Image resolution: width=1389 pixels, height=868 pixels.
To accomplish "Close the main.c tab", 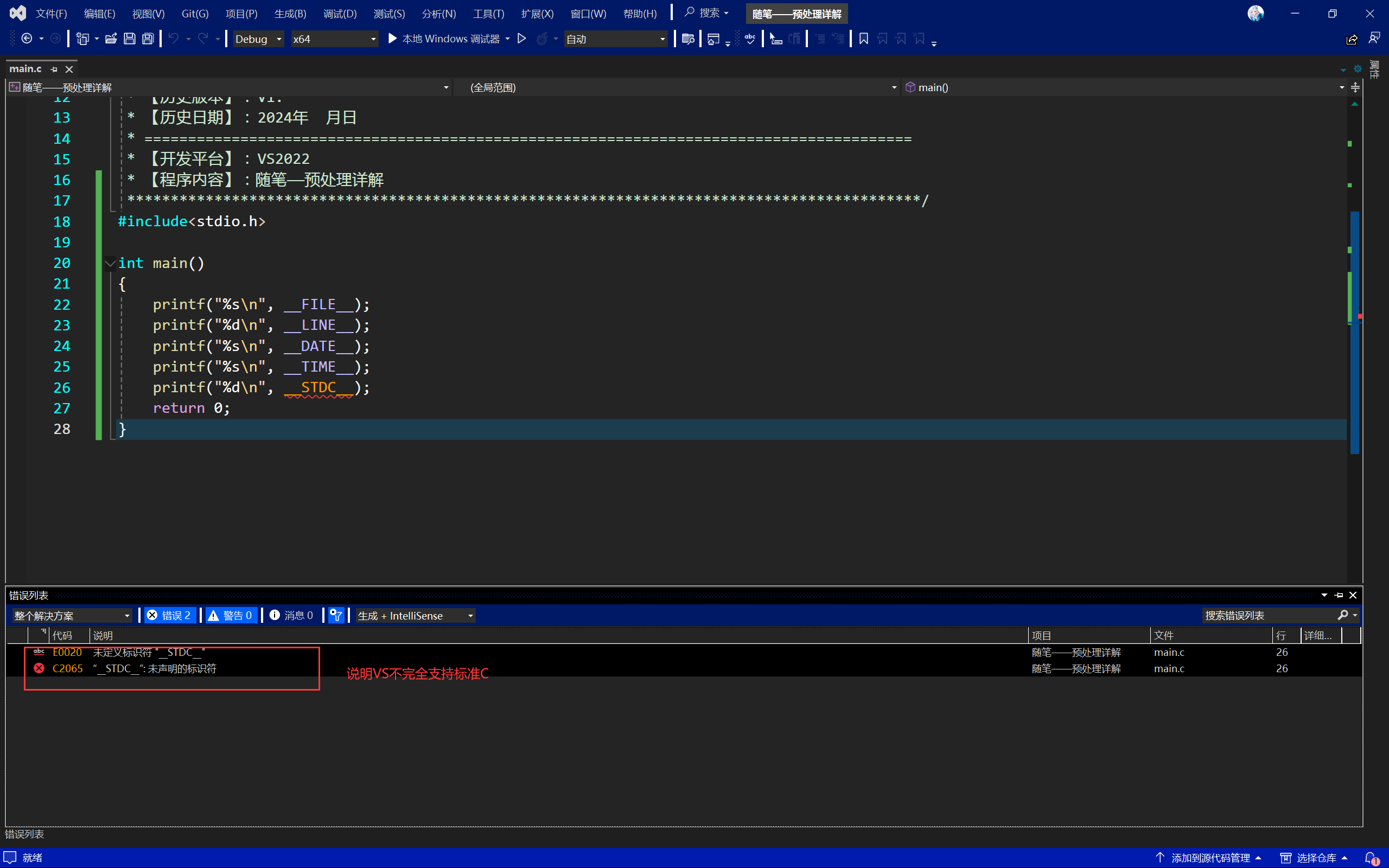I will [69, 69].
